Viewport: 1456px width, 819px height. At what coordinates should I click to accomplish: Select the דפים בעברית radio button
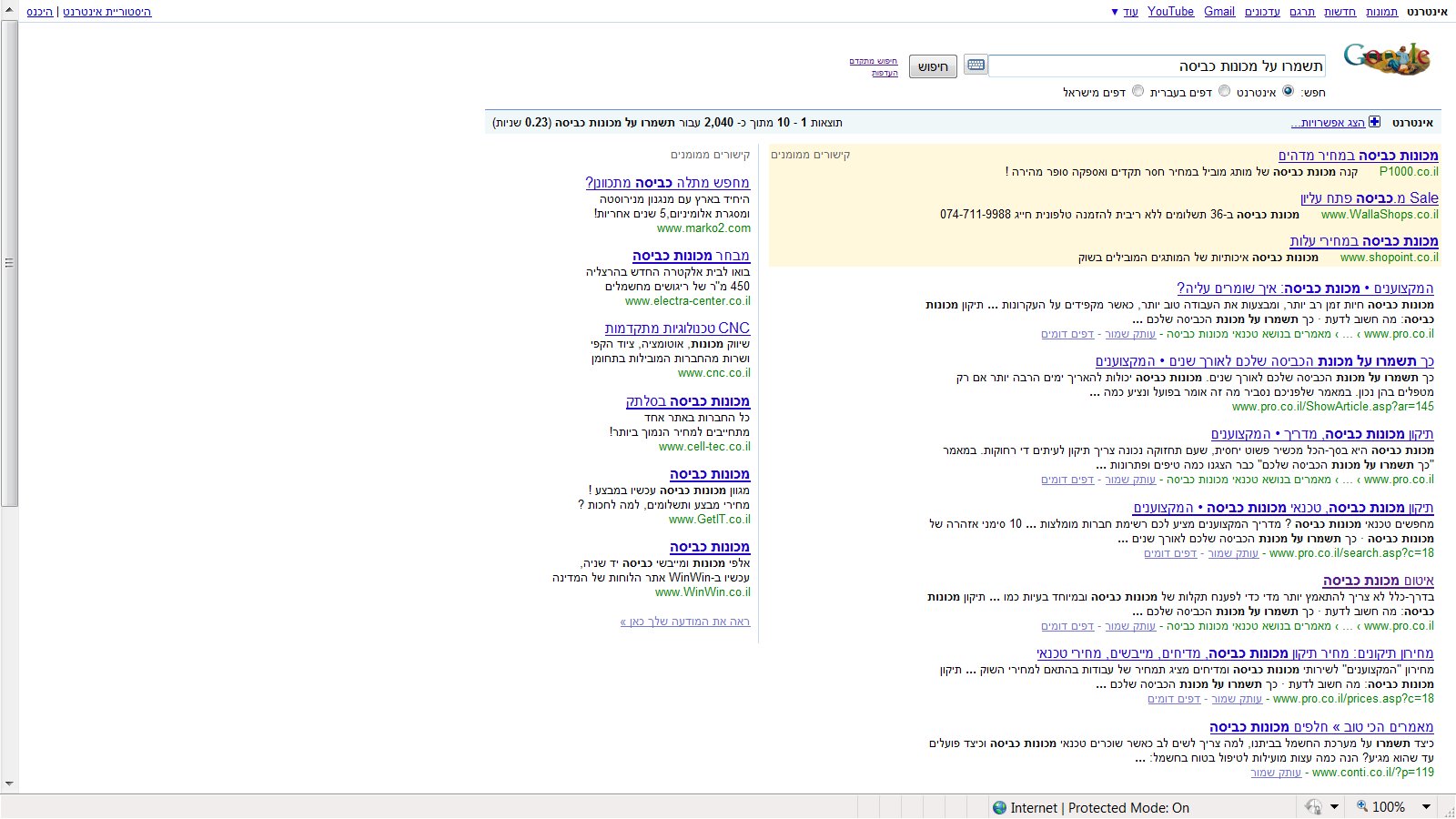pyautogui.click(x=1224, y=91)
